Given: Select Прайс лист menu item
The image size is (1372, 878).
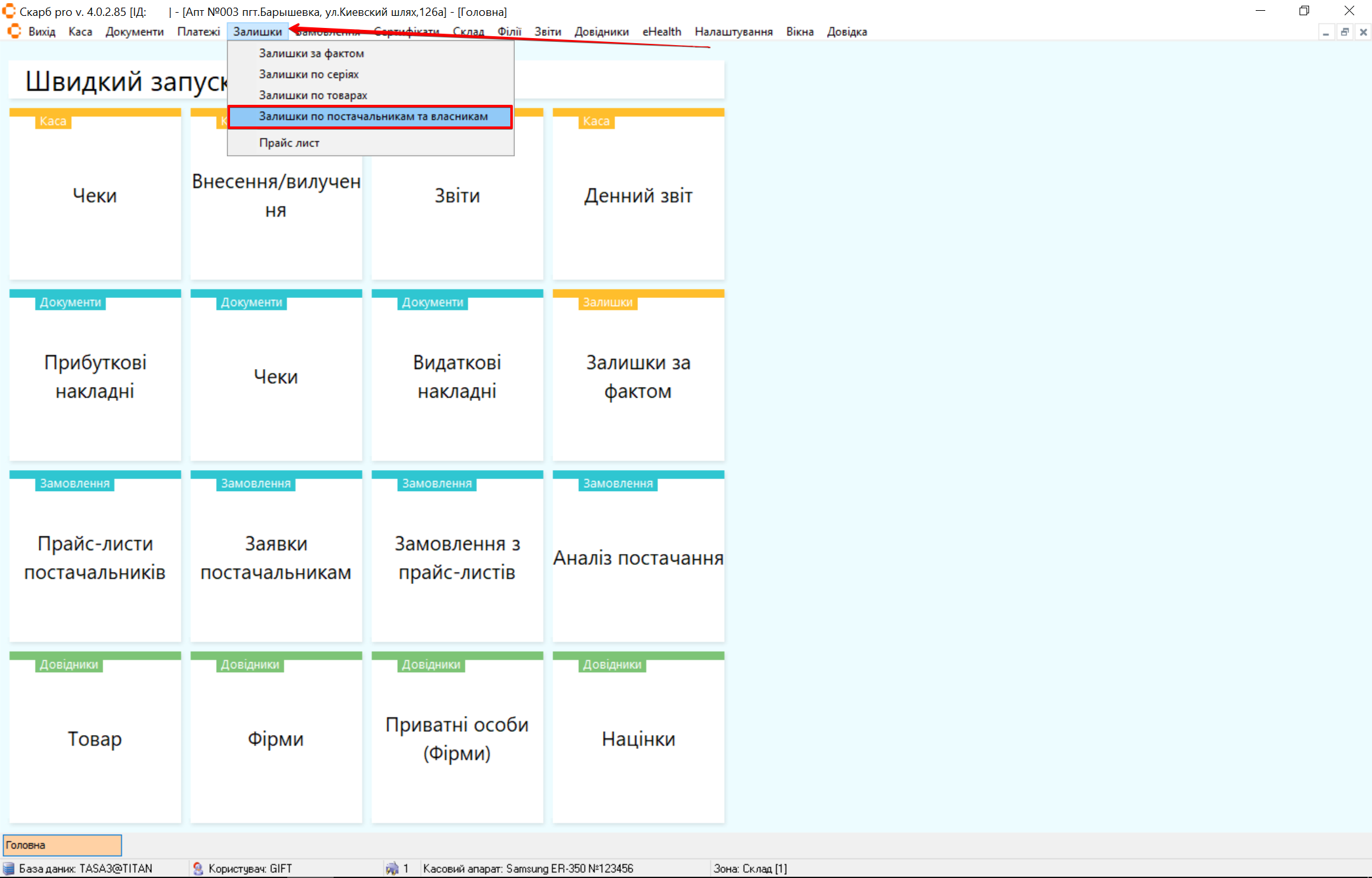Looking at the screenshot, I should (x=289, y=143).
